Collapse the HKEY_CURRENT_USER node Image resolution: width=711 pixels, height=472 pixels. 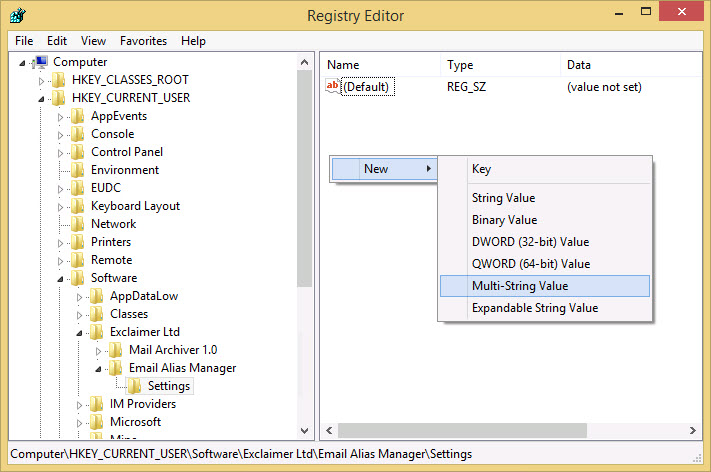tap(41, 99)
